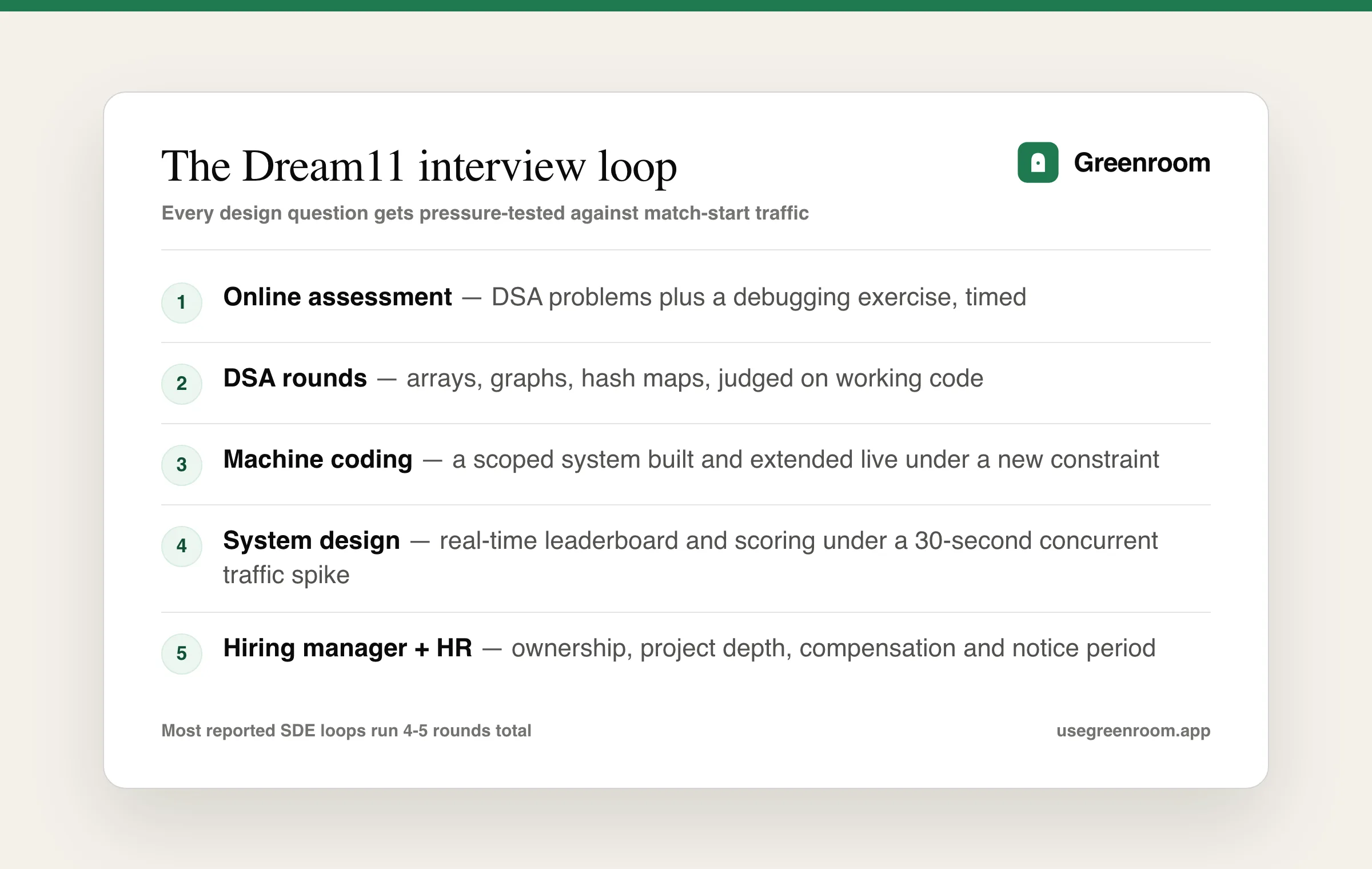Image resolution: width=1372 pixels, height=869 pixels.
Task: Click the green Greenroom logo icon
Action: pos(1038,162)
